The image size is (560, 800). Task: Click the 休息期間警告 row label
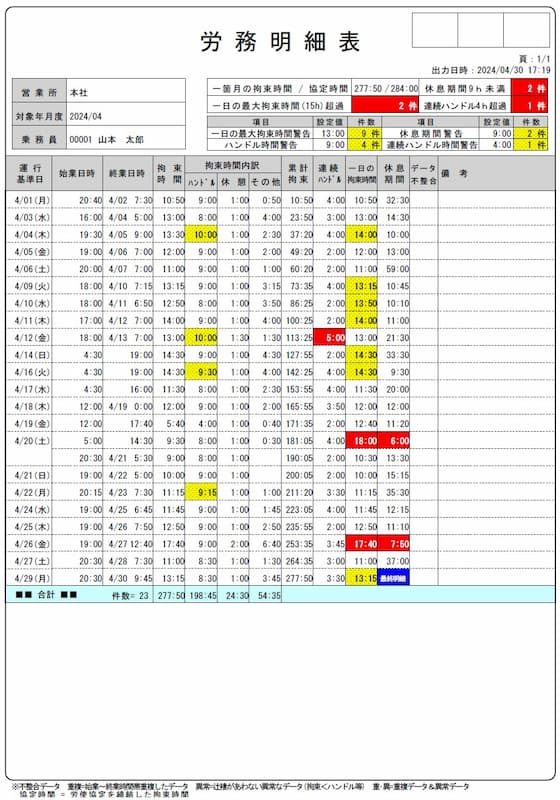click(x=431, y=133)
